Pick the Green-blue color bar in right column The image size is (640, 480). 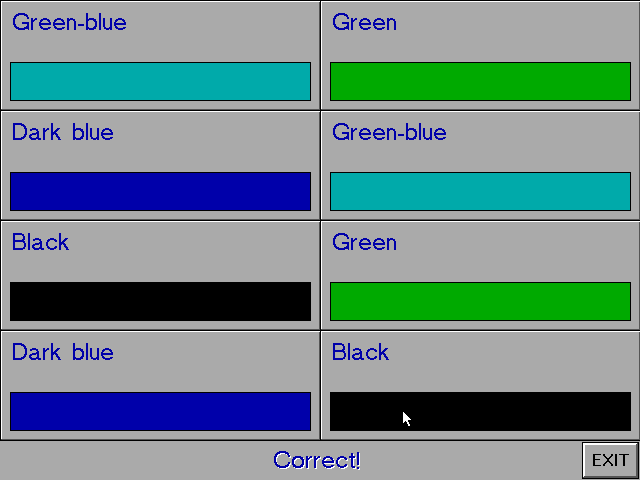point(480,191)
